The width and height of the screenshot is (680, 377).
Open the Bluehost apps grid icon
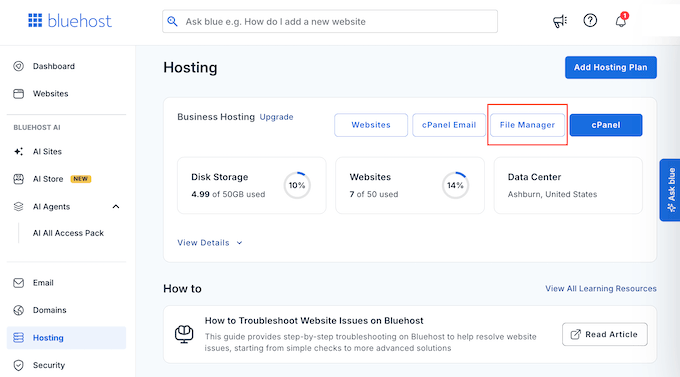click(x=35, y=20)
